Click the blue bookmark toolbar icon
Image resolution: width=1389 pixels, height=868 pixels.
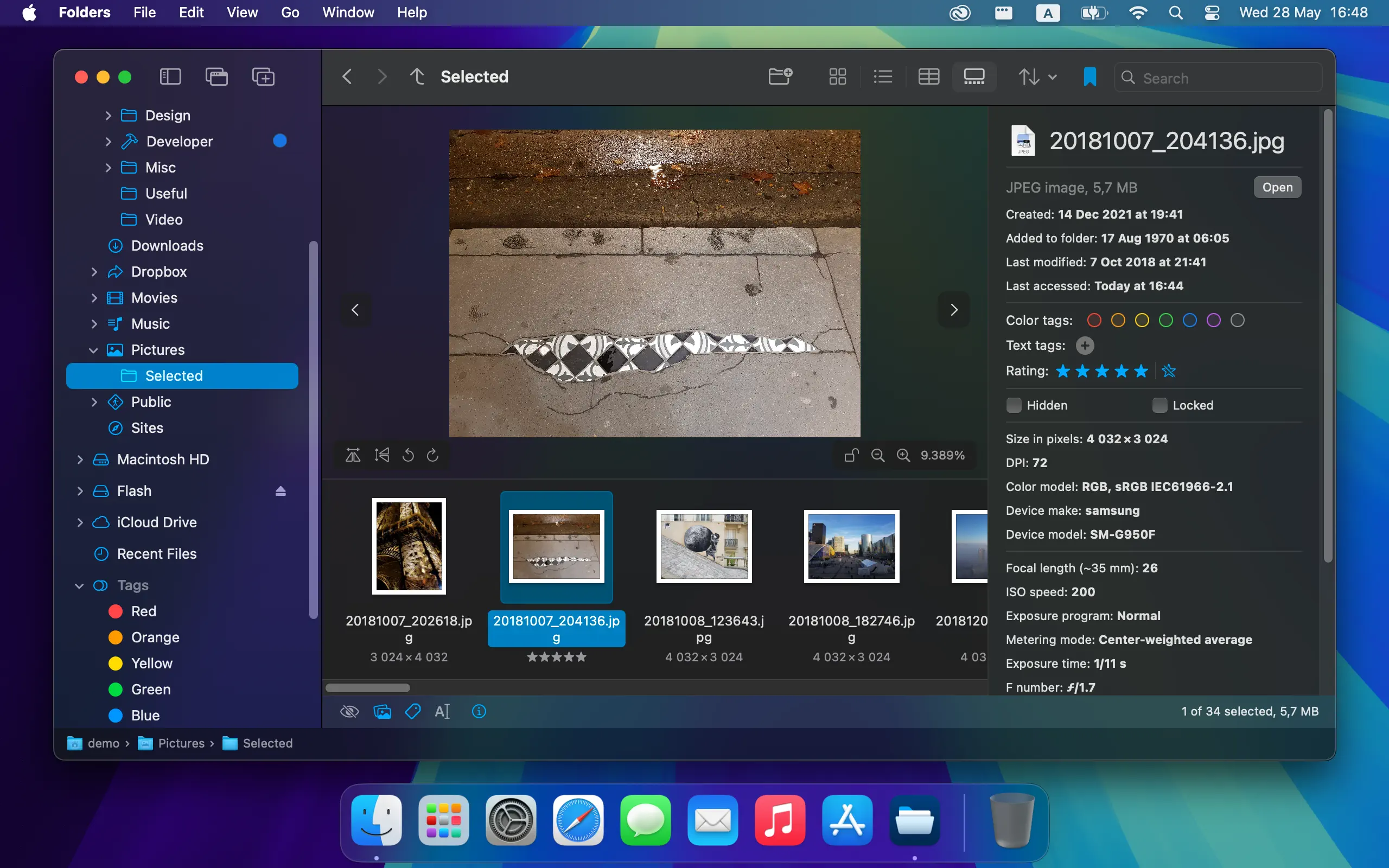coord(1089,76)
